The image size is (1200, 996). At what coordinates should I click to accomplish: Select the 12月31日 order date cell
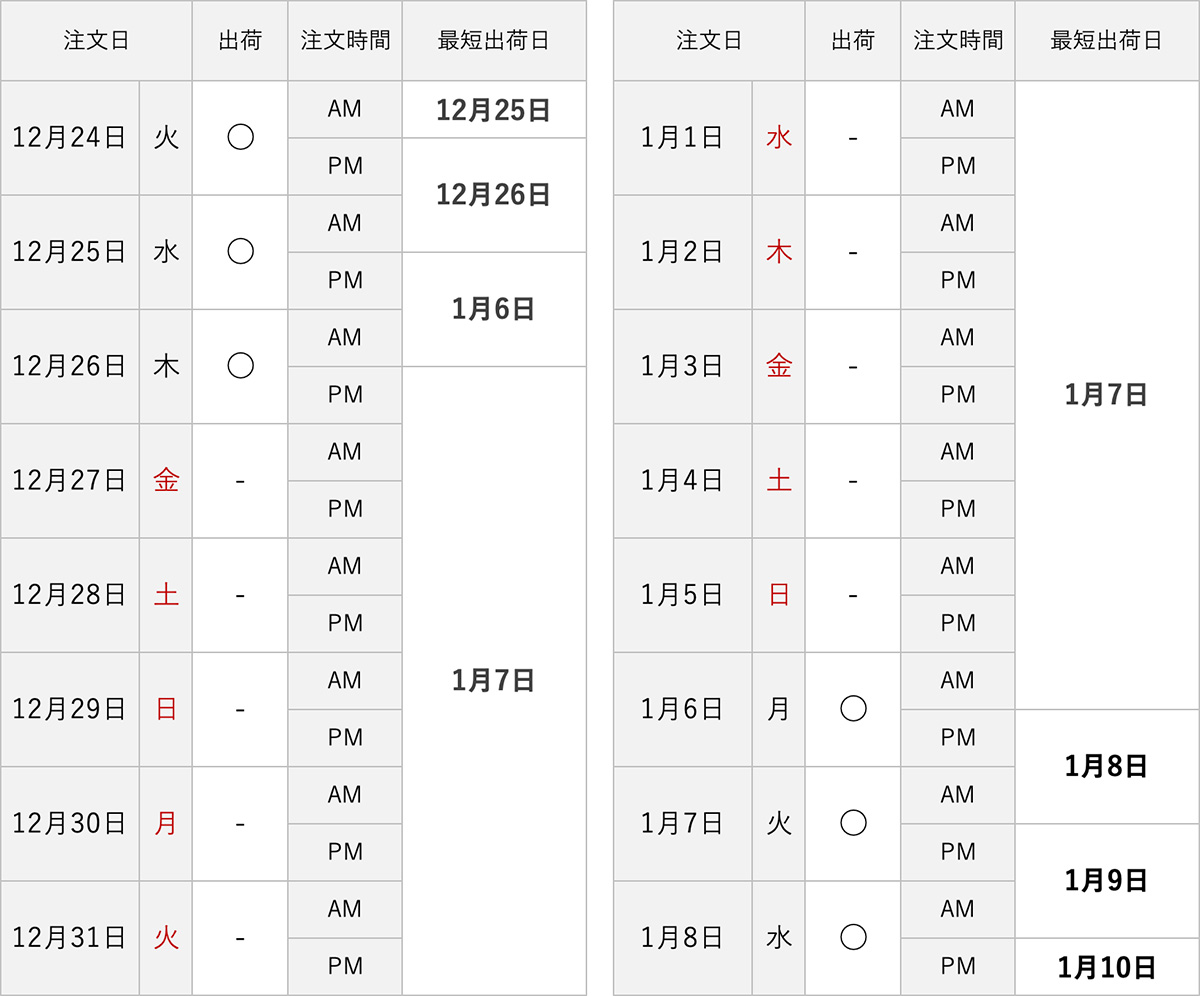coord(70,938)
